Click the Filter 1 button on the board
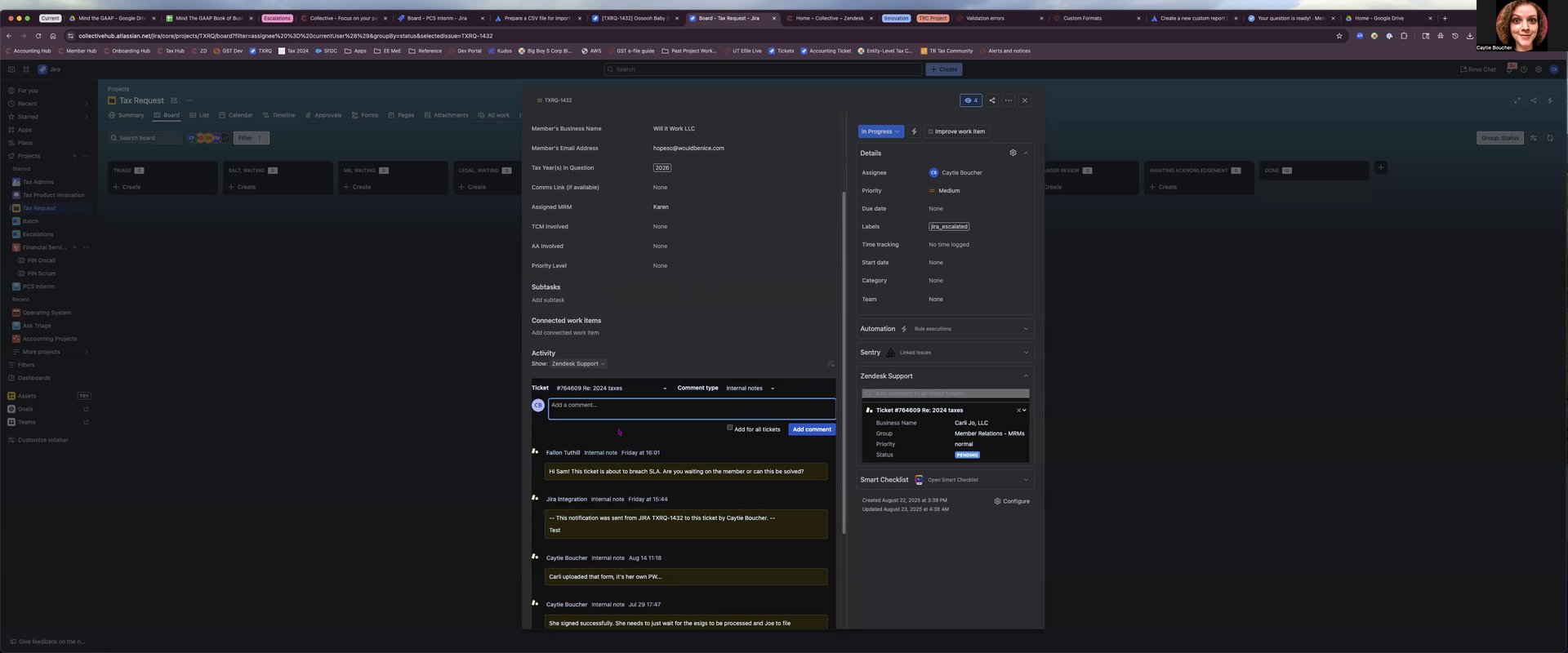This screenshot has width=1568, height=653. 251,138
